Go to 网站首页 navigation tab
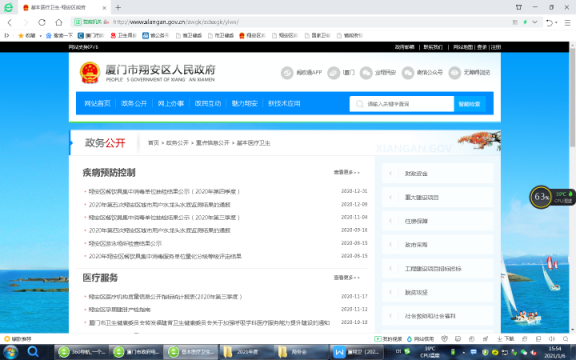The height and width of the screenshot is (360, 576). [97, 104]
